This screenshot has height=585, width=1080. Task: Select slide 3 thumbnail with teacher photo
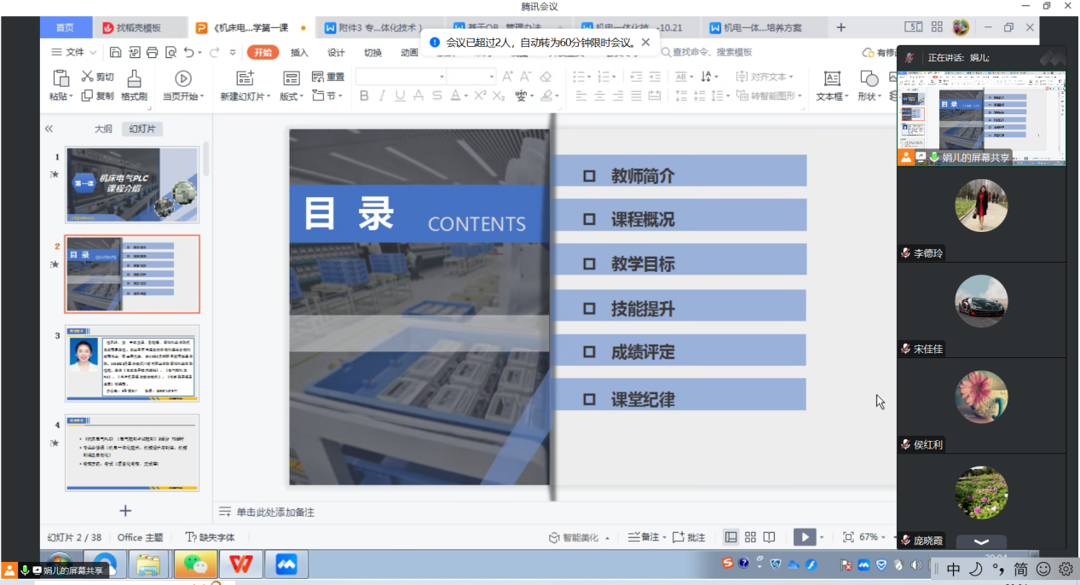pyautogui.click(x=132, y=362)
